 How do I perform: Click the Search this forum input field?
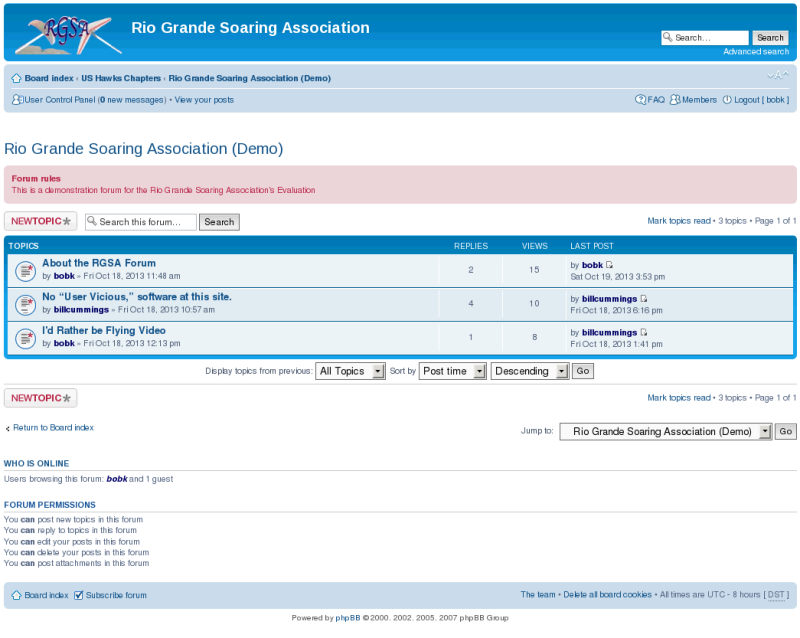click(x=141, y=222)
